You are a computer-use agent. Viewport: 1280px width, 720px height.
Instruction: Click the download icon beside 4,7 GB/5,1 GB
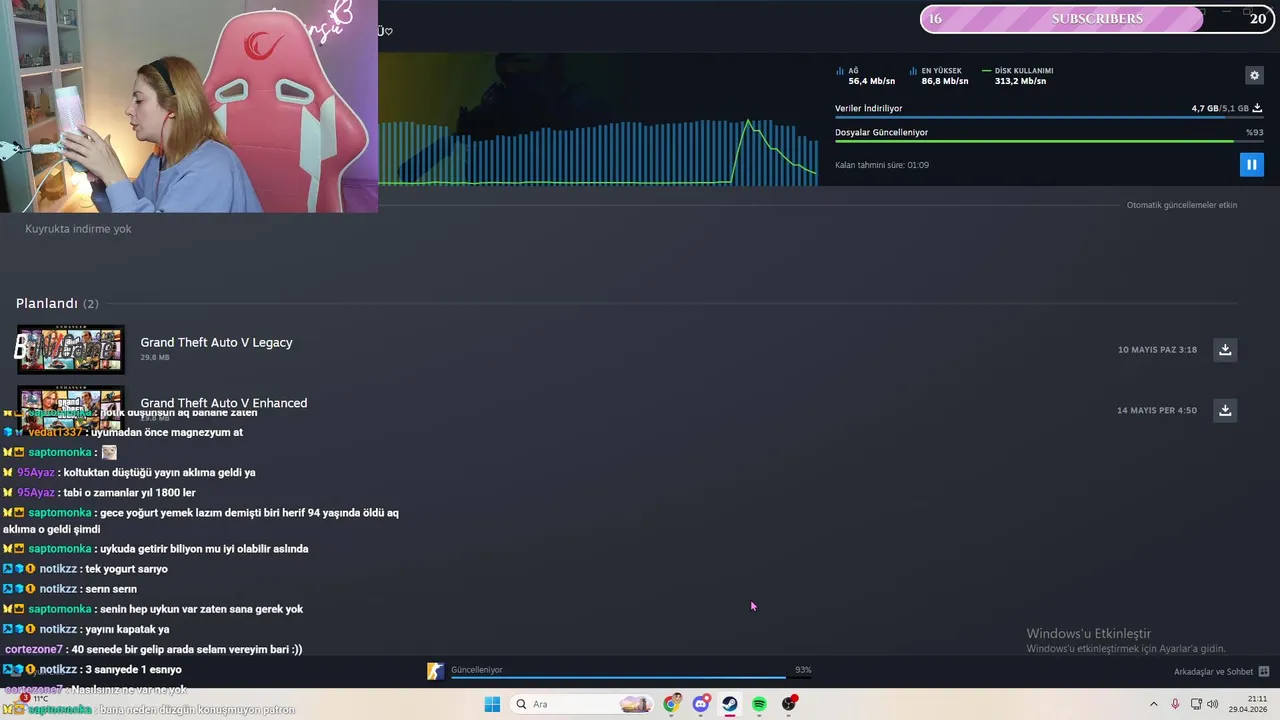[x=1257, y=108]
